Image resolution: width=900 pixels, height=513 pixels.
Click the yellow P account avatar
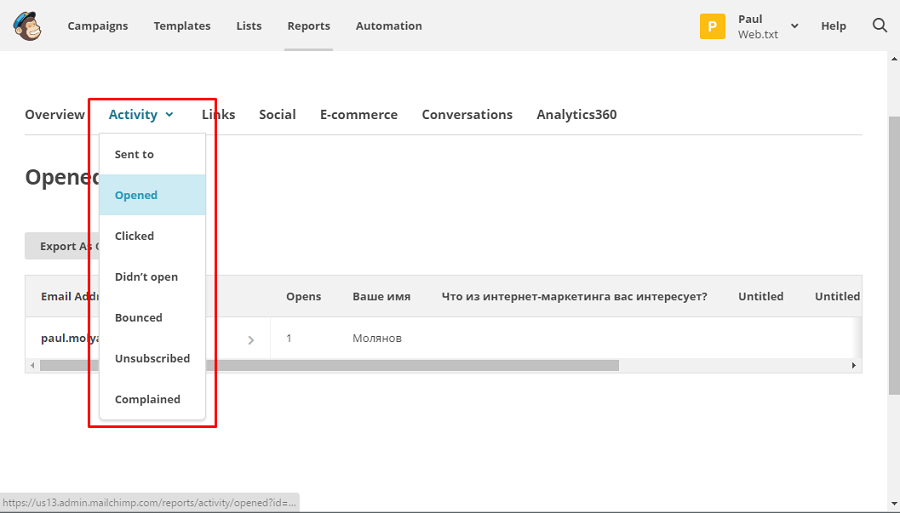point(712,26)
